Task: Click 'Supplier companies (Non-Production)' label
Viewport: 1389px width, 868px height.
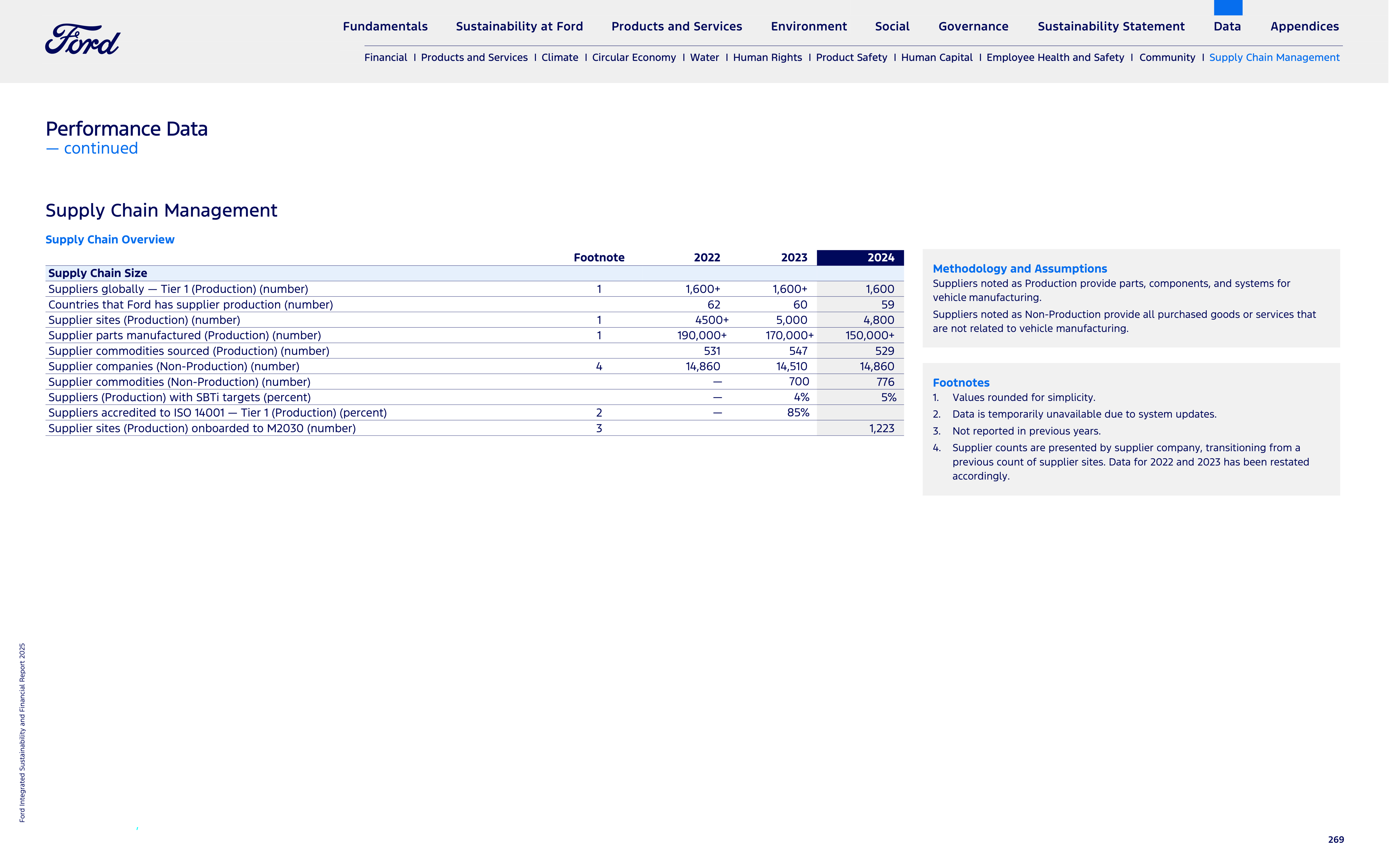Action: click(x=173, y=366)
